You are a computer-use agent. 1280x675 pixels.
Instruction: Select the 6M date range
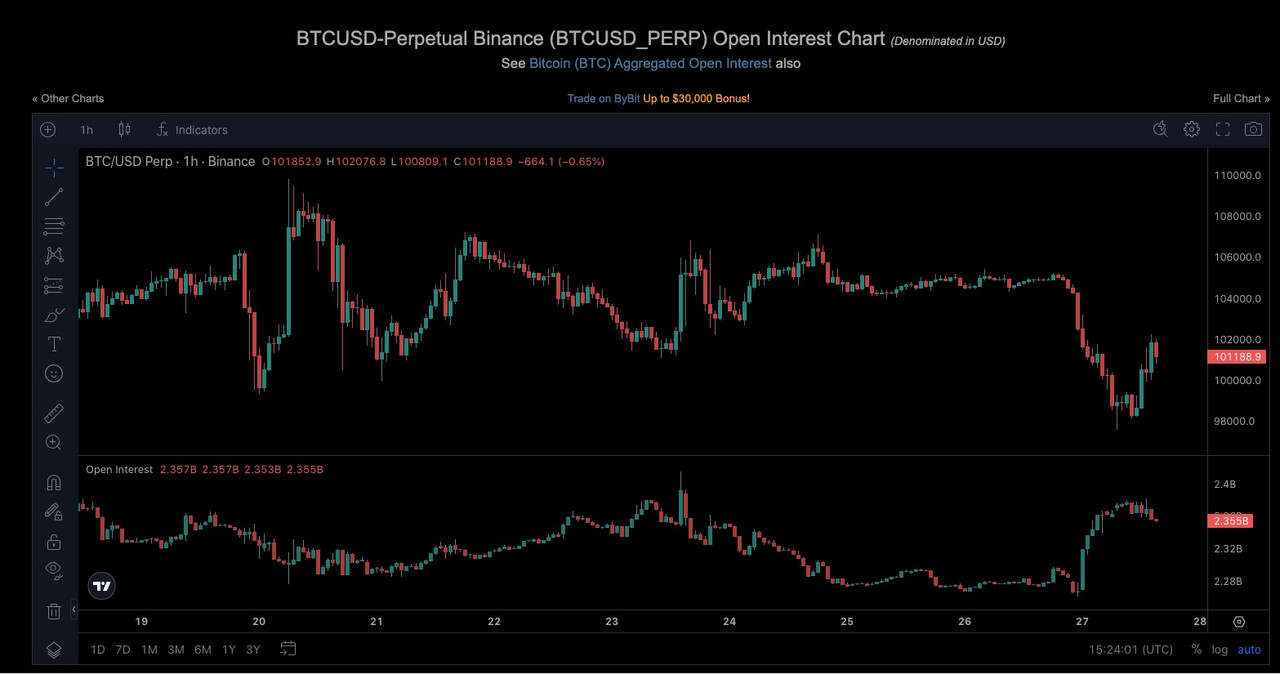pyautogui.click(x=203, y=650)
